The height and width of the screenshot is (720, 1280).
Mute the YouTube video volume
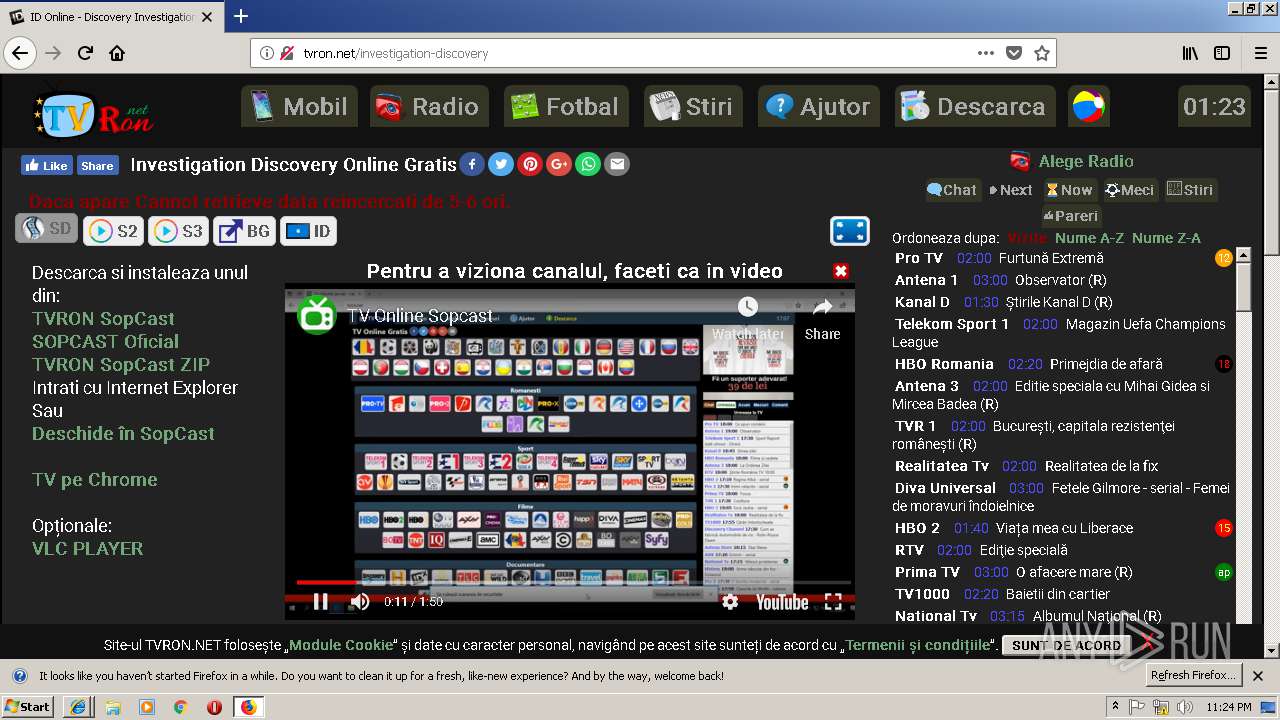pyautogui.click(x=360, y=601)
